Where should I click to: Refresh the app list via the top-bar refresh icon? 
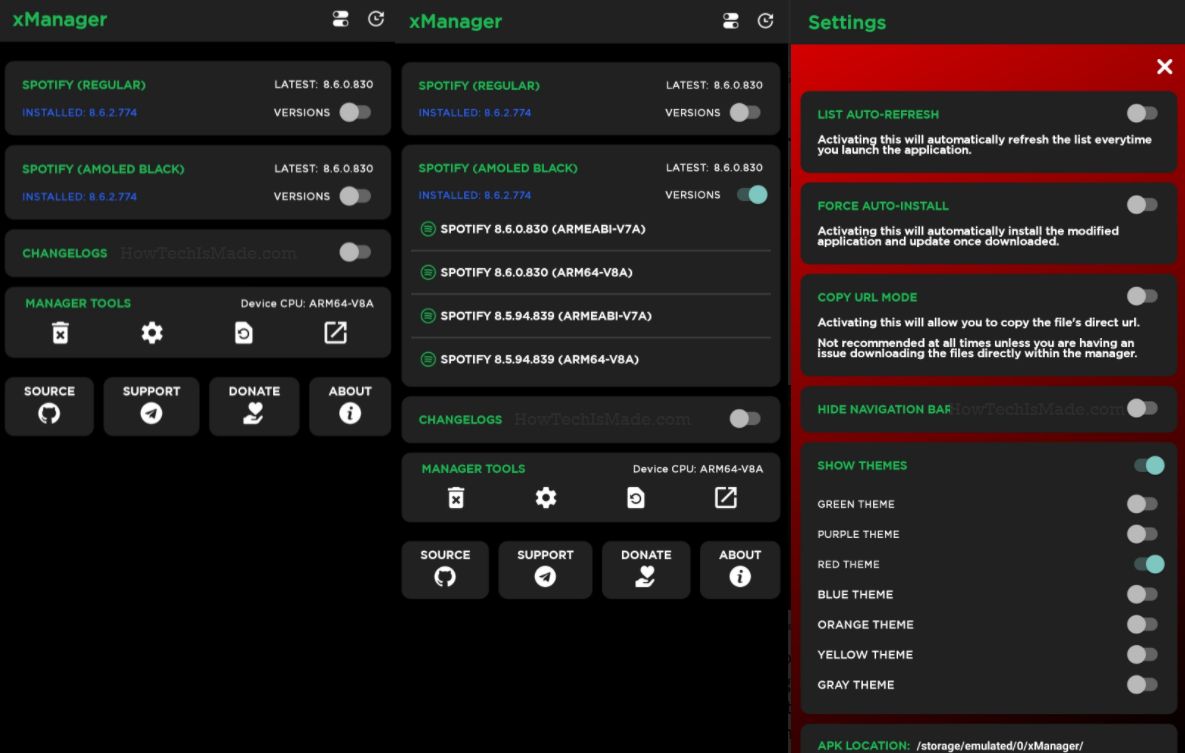point(376,18)
